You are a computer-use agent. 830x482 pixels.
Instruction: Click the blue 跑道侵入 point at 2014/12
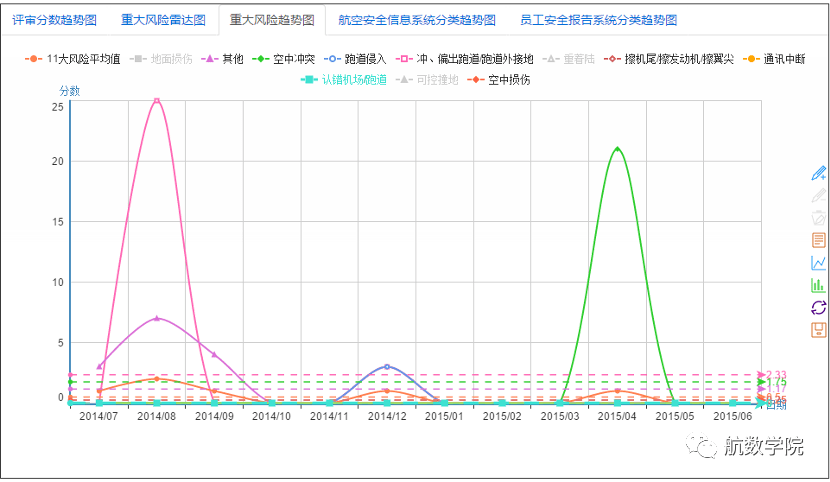click(387, 367)
